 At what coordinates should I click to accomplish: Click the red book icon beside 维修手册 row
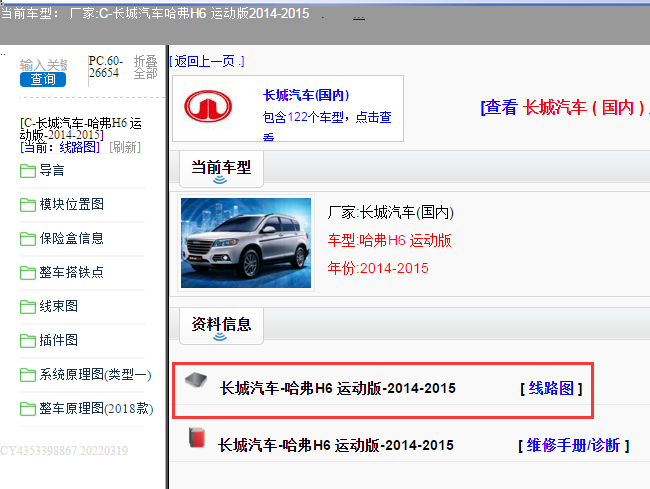[x=197, y=437]
